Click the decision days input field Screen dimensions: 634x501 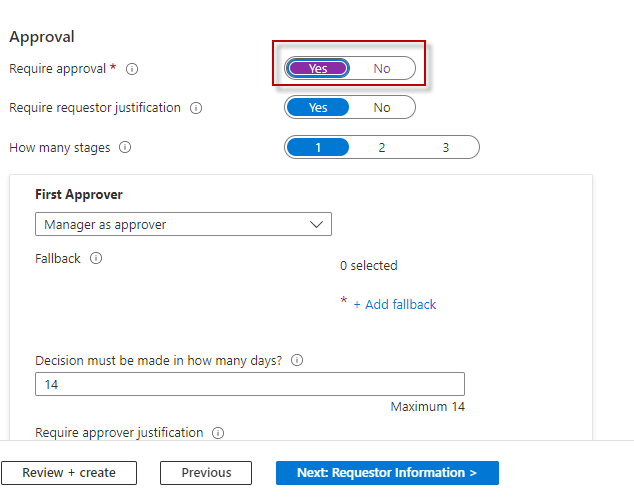tap(250, 384)
